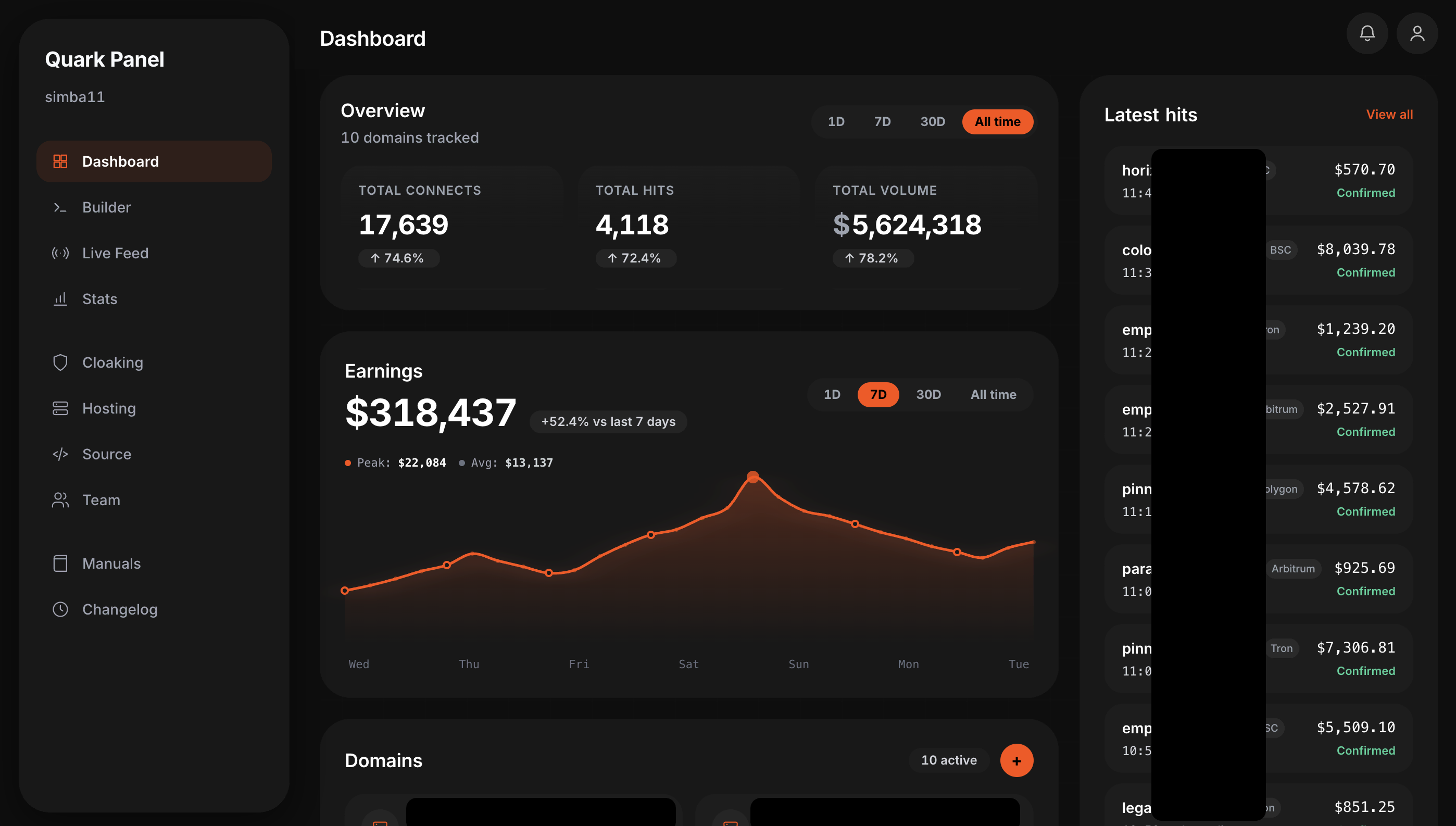
Task: Switch Overview range to 30D
Action: tap(933, 121)
